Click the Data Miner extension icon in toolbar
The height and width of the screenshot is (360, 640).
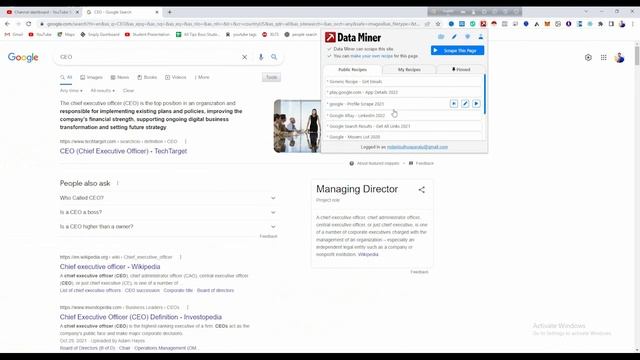point(483,24)
